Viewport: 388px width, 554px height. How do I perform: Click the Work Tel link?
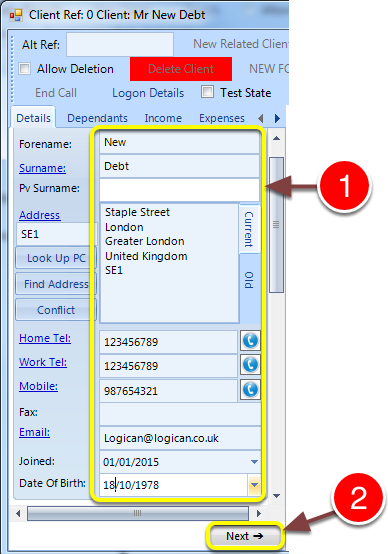click(x=43, y=362)
